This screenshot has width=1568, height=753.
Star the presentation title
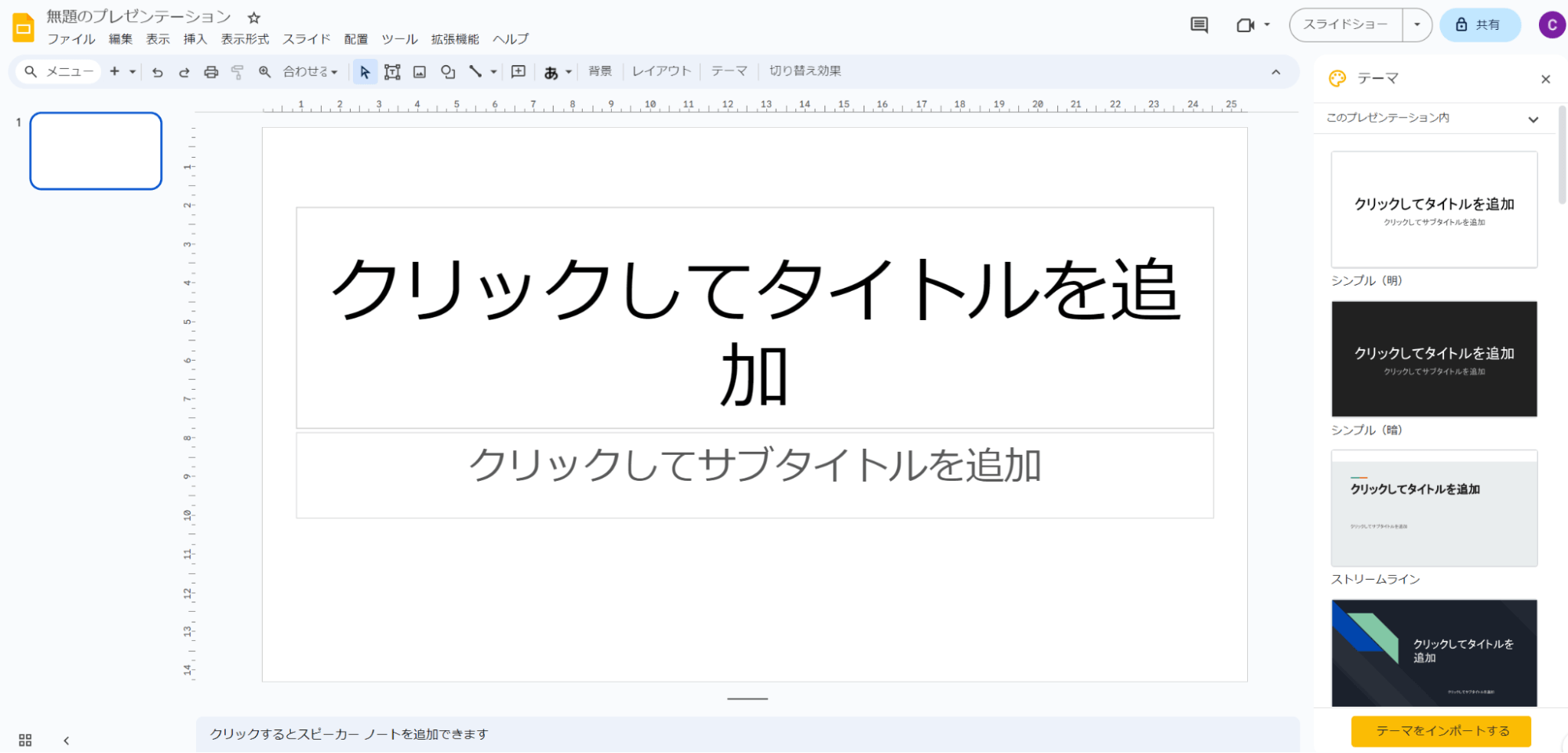coord(253,17)
